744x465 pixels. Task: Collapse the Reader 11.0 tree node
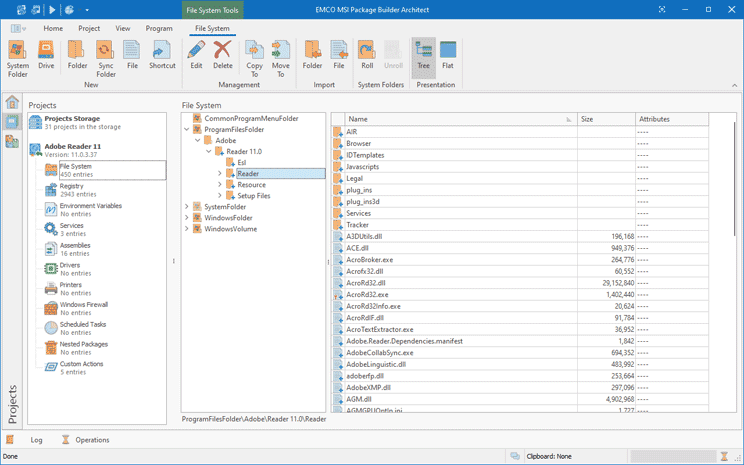[x=209, y=151]
